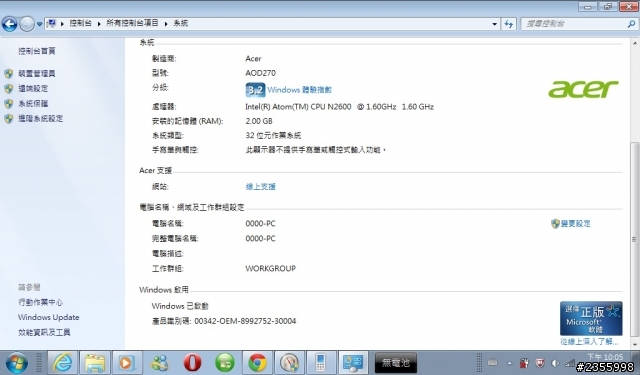Open the McAfee shield tray icon
Screen dimensions: 640x375
(x=540, y=363)
